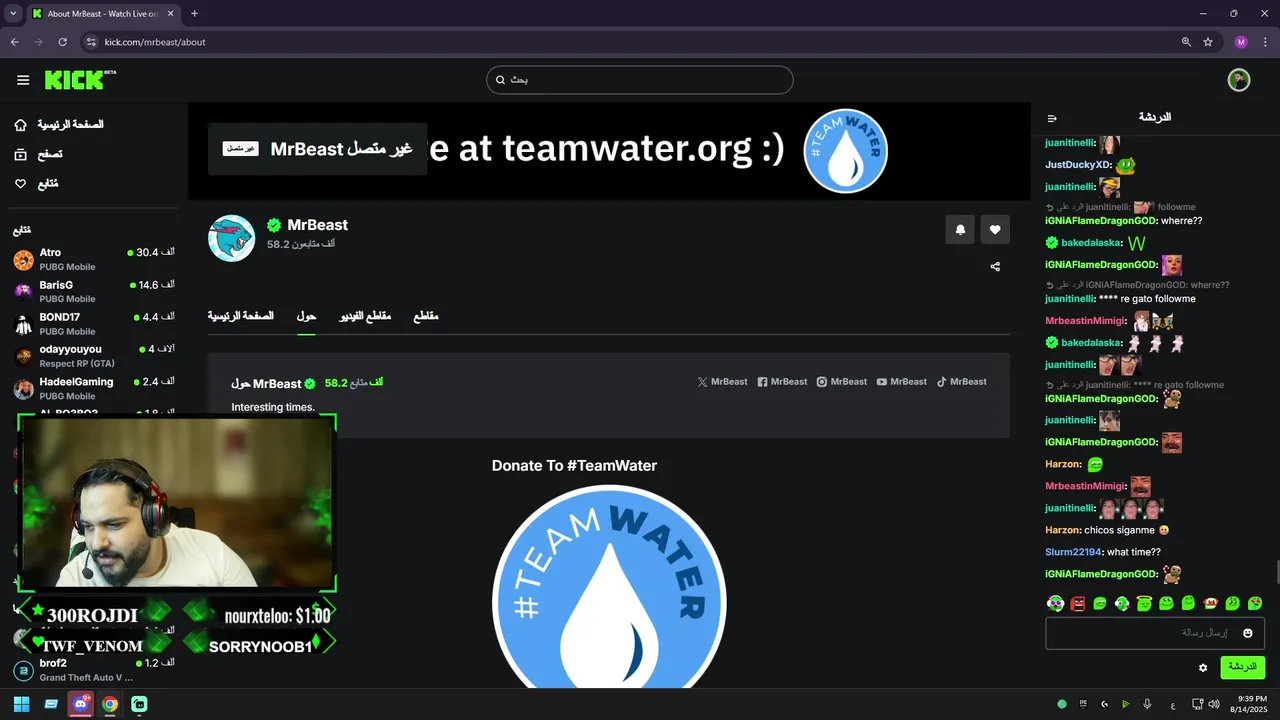Open Atro channel in sidebar
The width and height of the screenshot is (1280, 720).
click(94, 259)
